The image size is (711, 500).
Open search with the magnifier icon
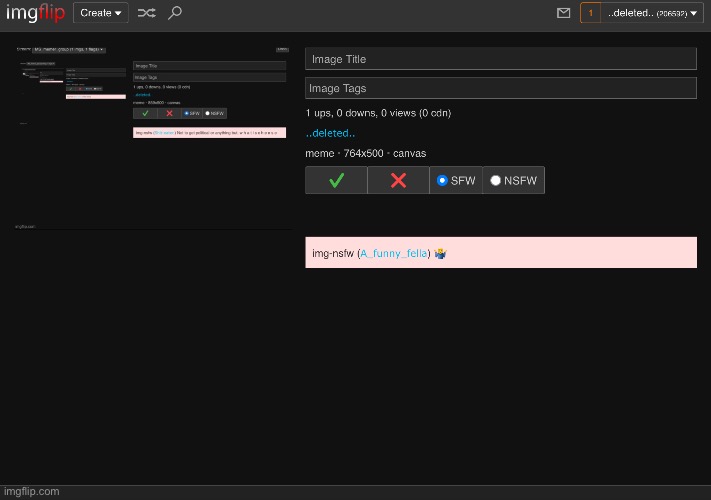pos(175,13)
